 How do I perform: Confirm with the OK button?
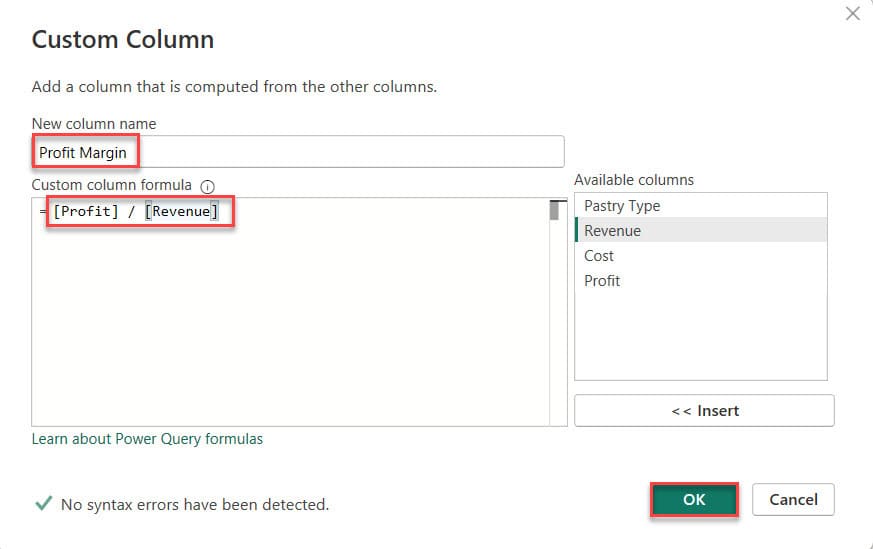(694, 499)
